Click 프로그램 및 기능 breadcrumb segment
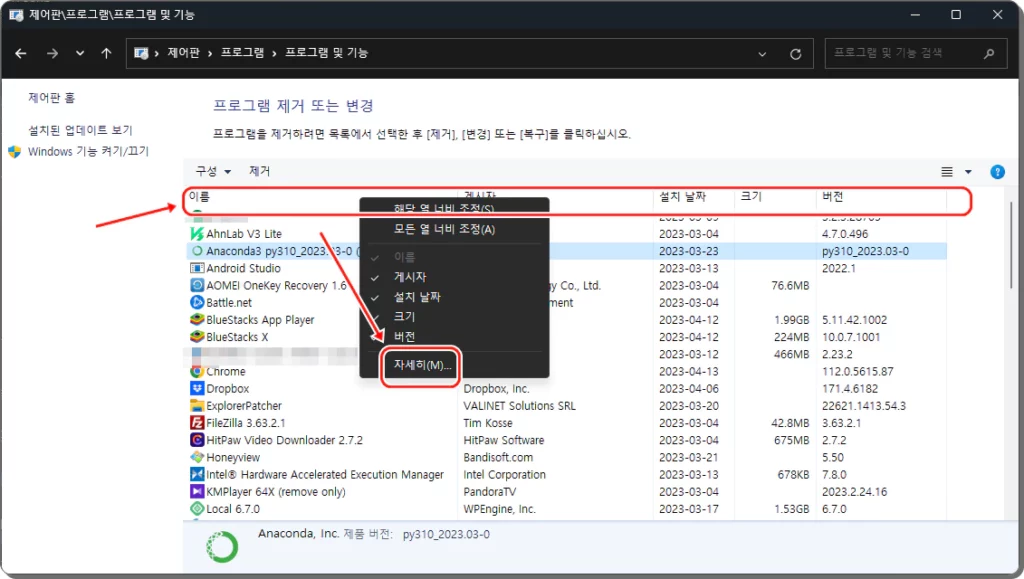The width and height of the screenshot is (1024, 579). tap(327, 53)
